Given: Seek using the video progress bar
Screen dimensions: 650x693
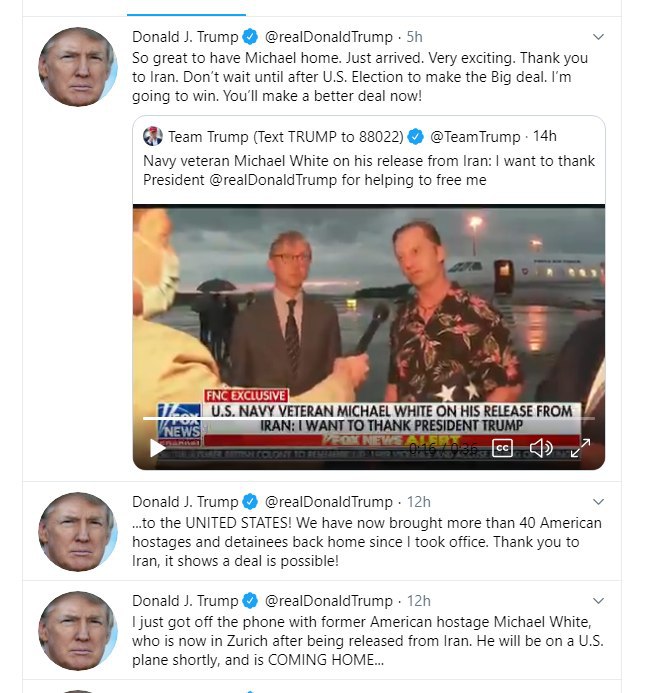Looking at the screenshot, I should [370, 418].
